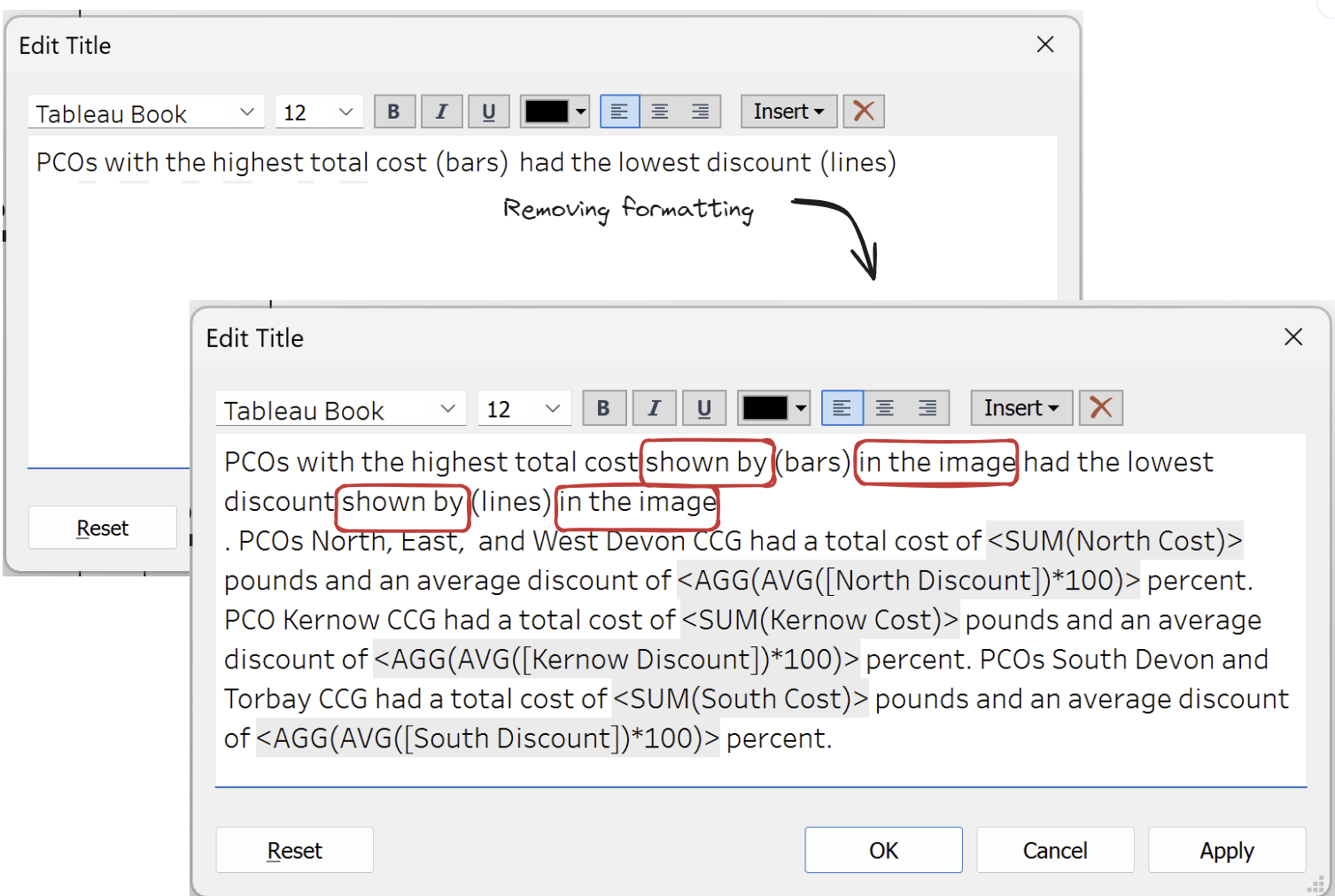Click the word "(lines)" in the front dialog text

coord(511,501)
